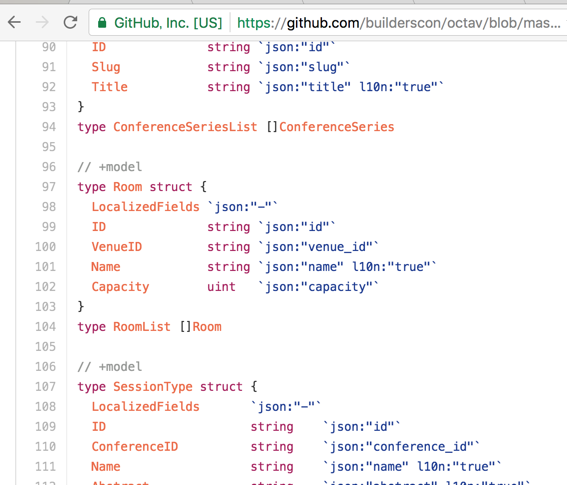Select line number 97
The image size is (567, 485).
(49, 187)
